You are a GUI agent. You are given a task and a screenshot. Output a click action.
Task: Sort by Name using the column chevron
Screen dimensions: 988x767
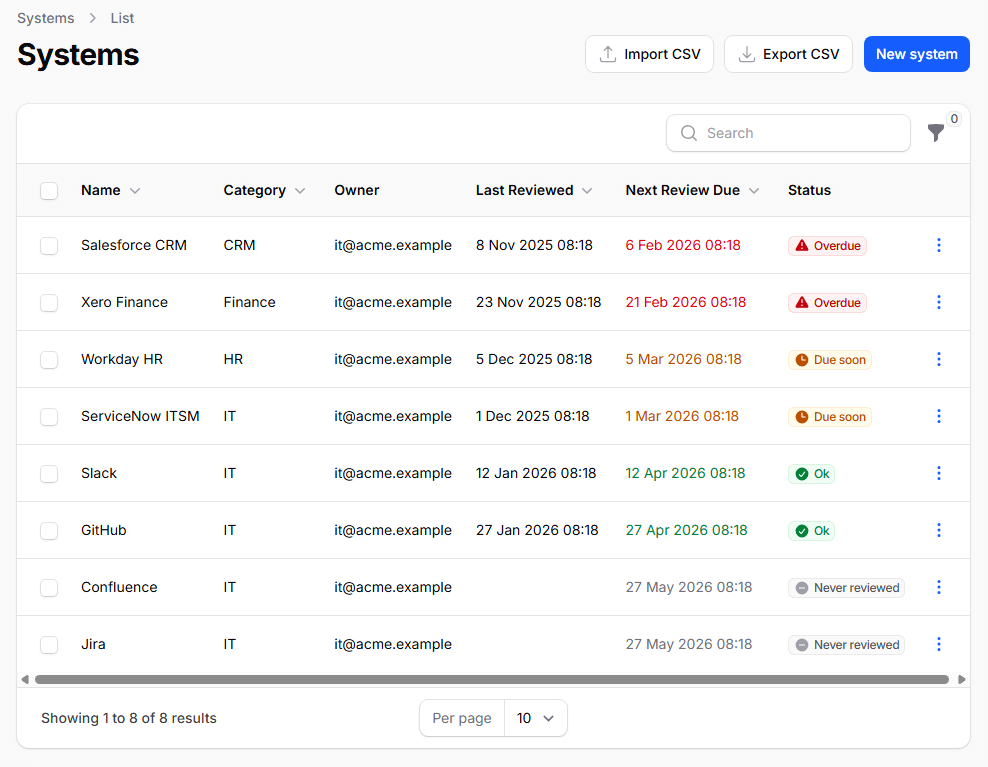point(136,190)
